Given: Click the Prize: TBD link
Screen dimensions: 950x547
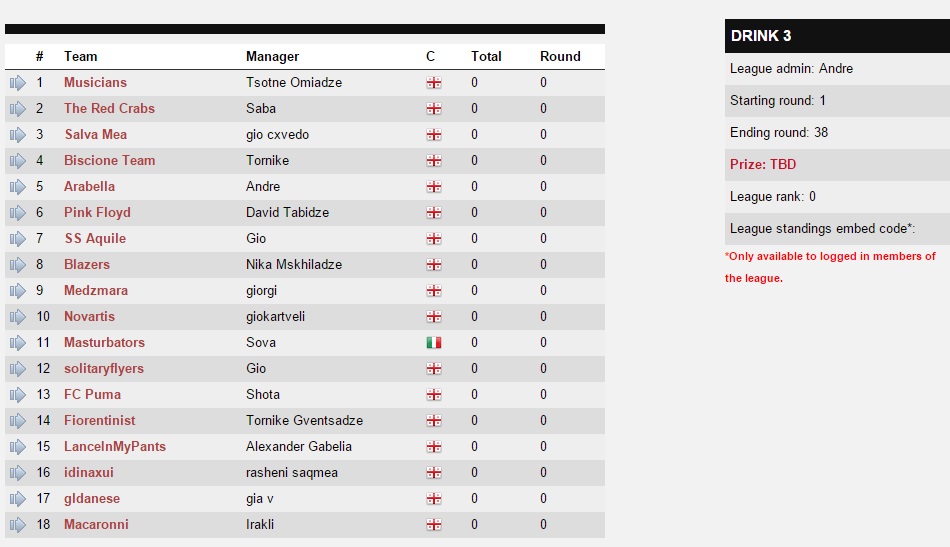Looking at the screenshot, I should pos(763,164).
